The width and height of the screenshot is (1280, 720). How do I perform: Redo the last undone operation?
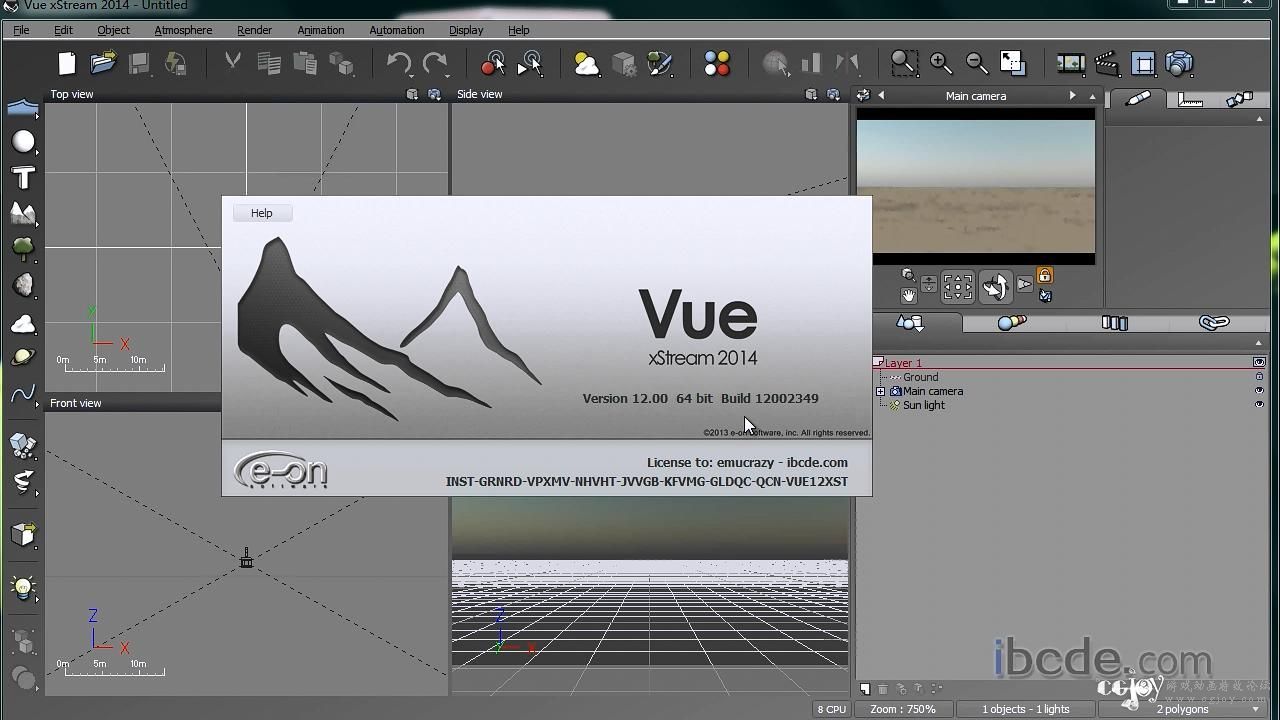pyautogui.click(x=435, y=64)
